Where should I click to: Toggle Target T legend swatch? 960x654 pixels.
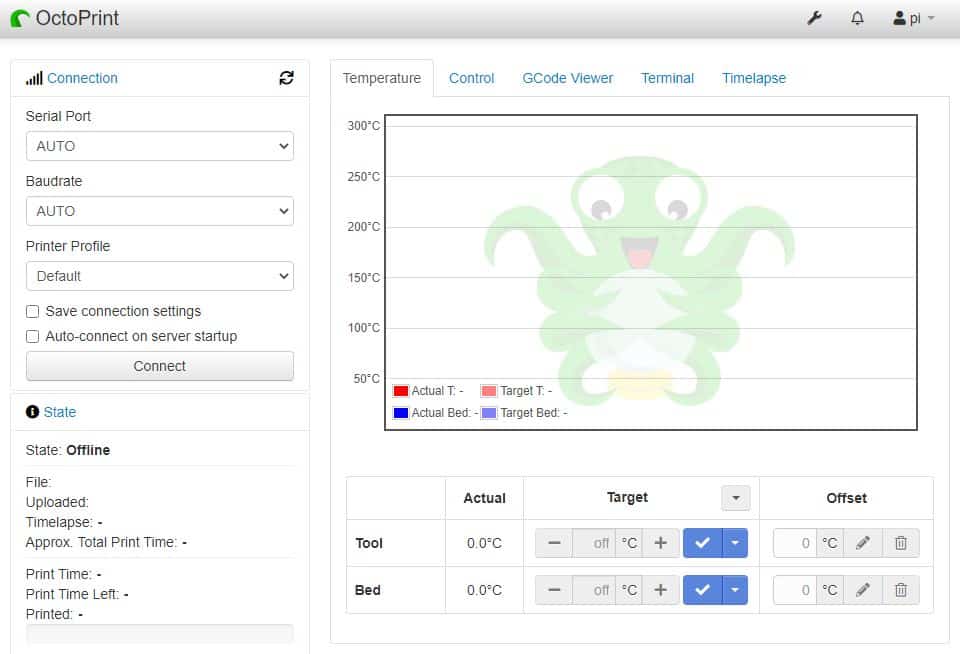[489, 391]
